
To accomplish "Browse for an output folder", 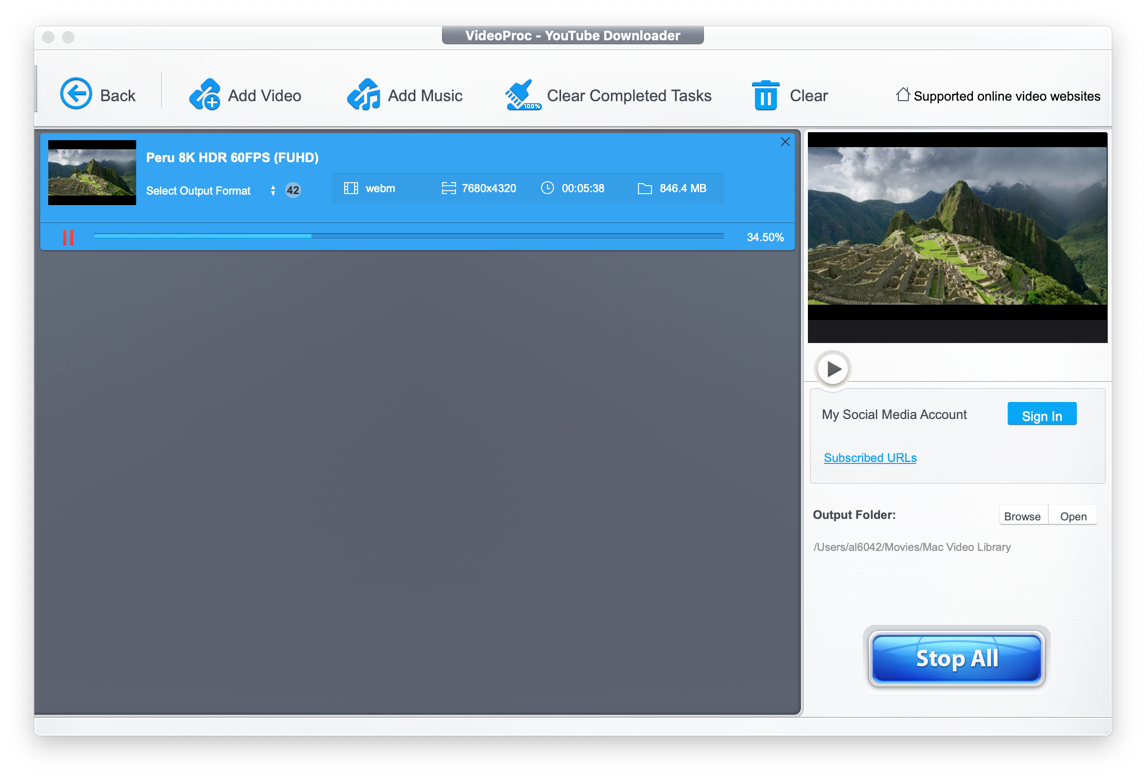I will [1022, 516].
